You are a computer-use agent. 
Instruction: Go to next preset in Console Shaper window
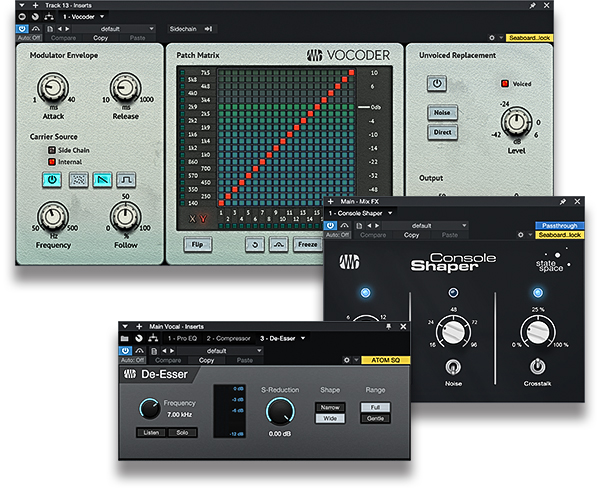click(x=377, y=226)
